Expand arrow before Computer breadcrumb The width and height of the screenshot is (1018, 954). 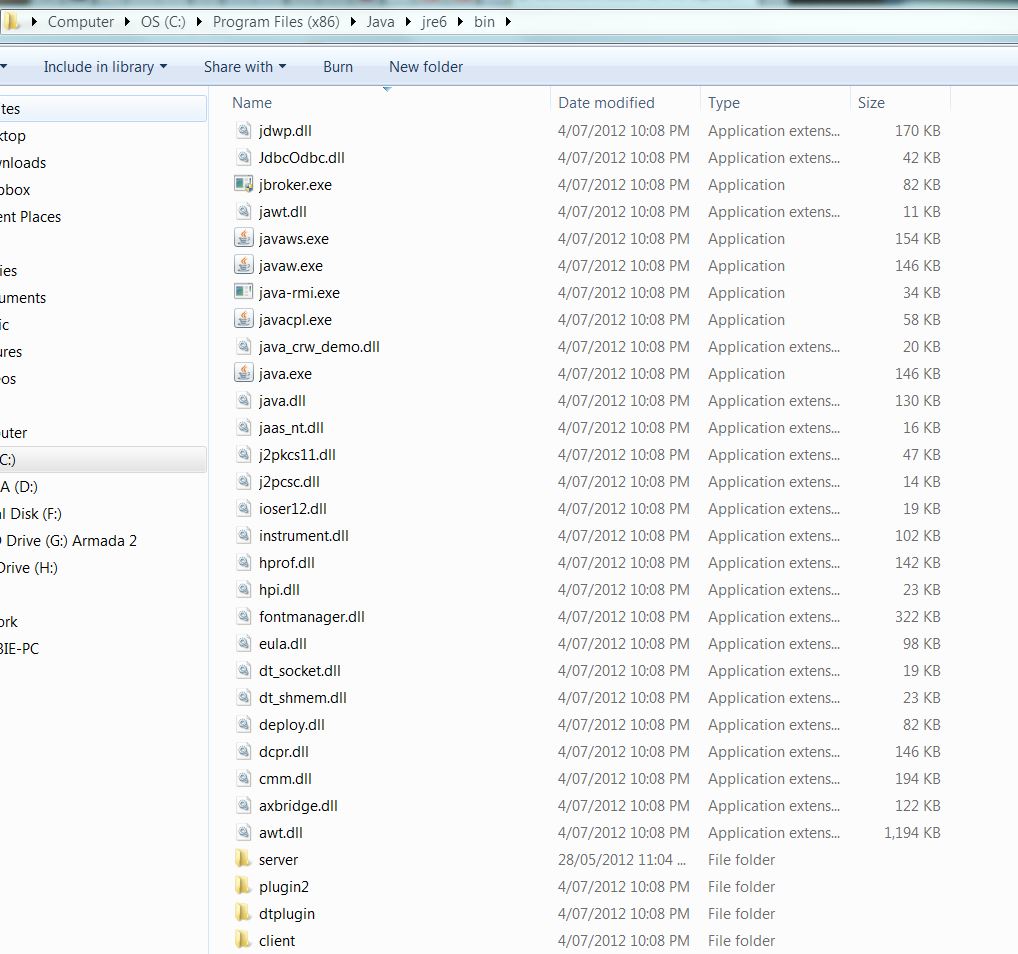pos(34,22)
